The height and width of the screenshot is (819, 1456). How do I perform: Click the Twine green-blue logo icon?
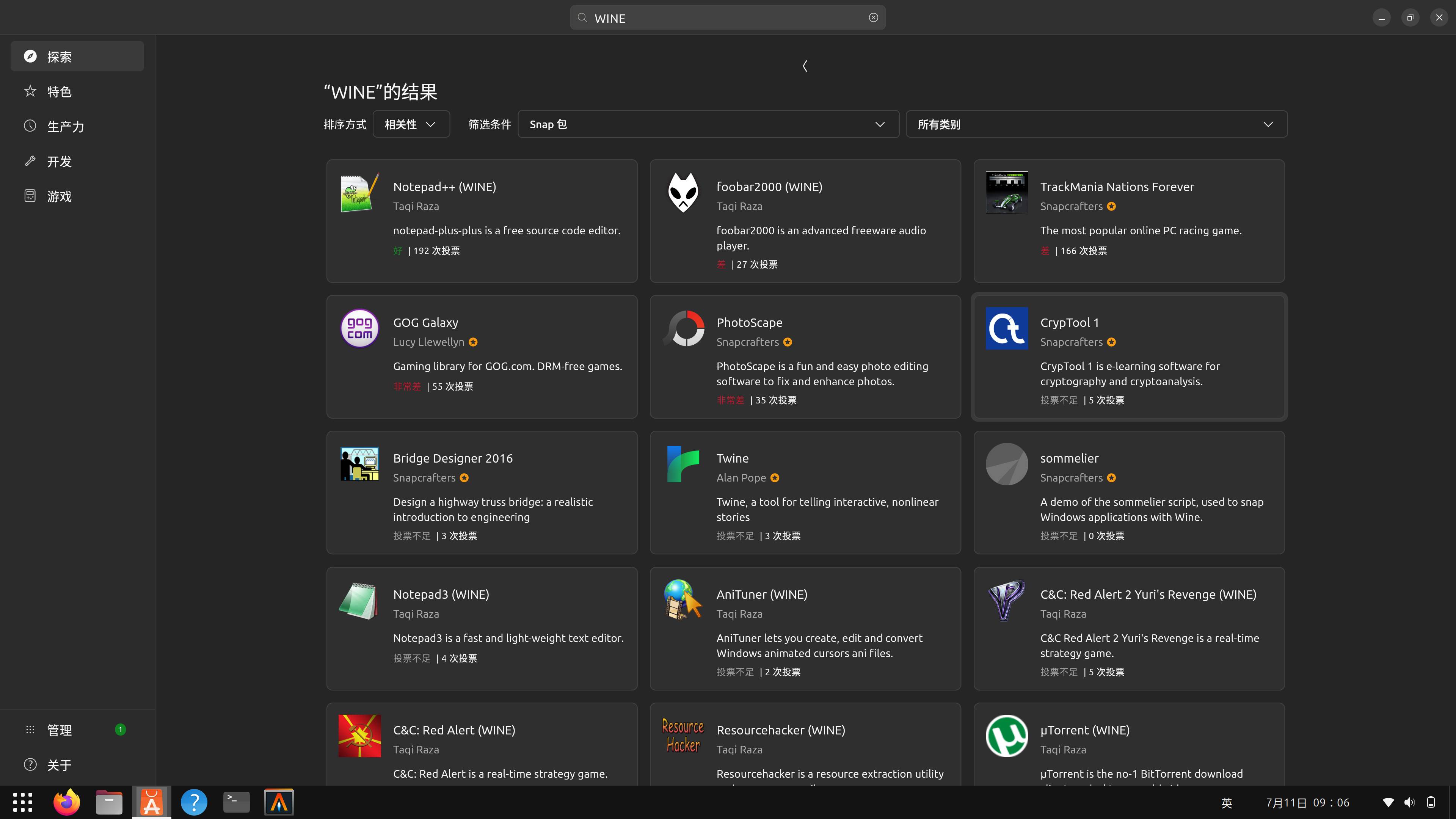click(683, 464)
